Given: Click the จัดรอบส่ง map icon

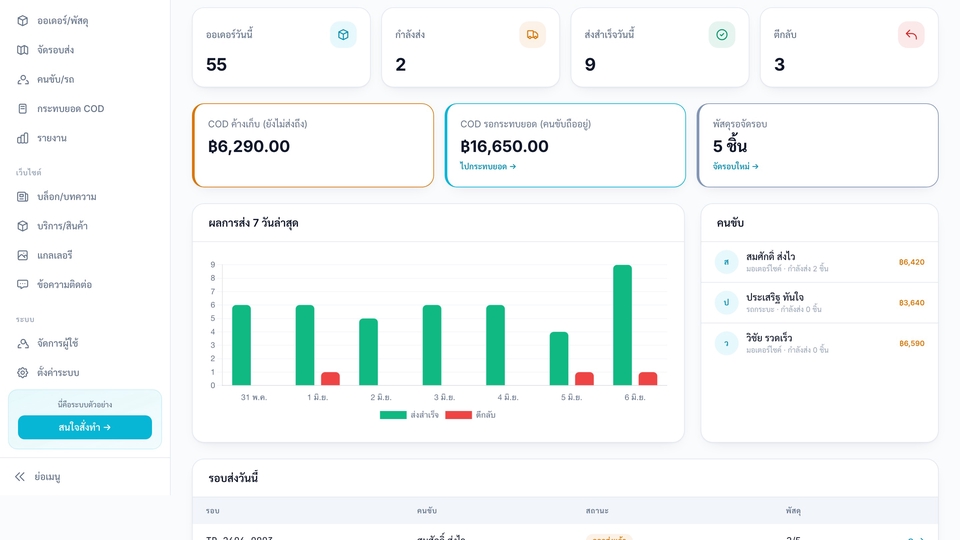Looking at the screenshot, I should [23, 50].
